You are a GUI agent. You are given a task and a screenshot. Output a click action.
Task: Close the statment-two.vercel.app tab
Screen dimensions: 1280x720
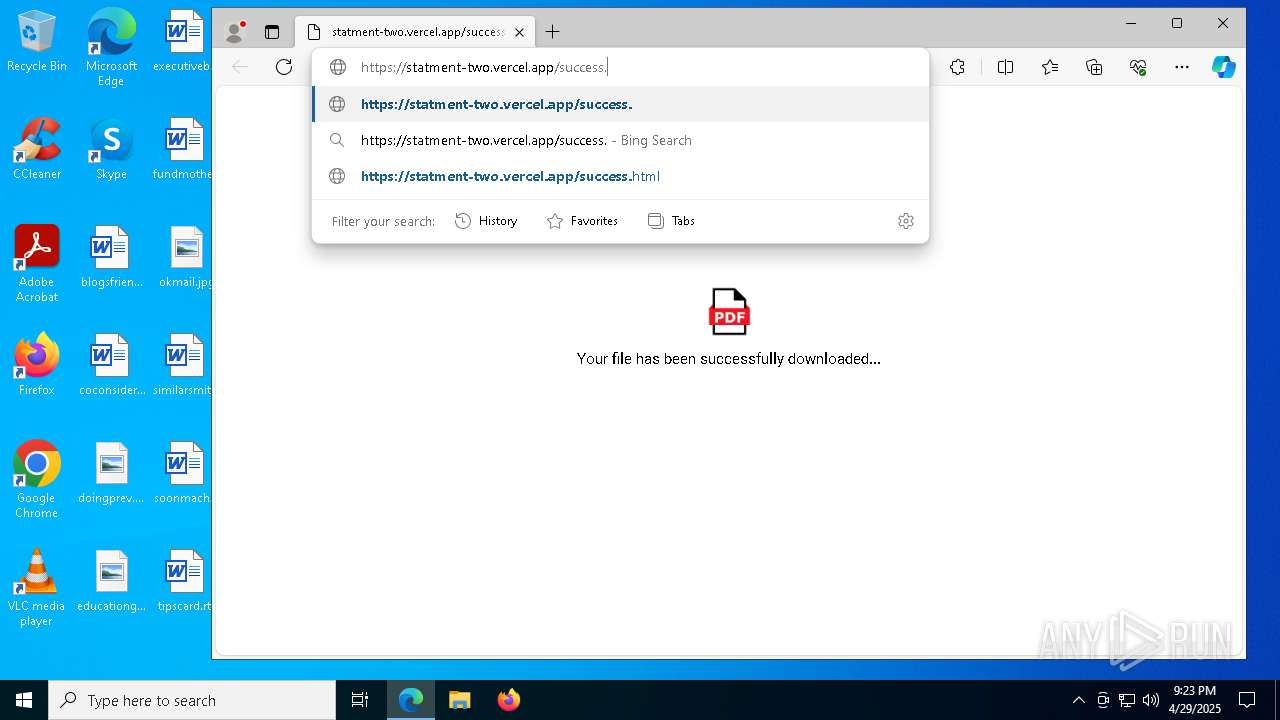point(519,32)
